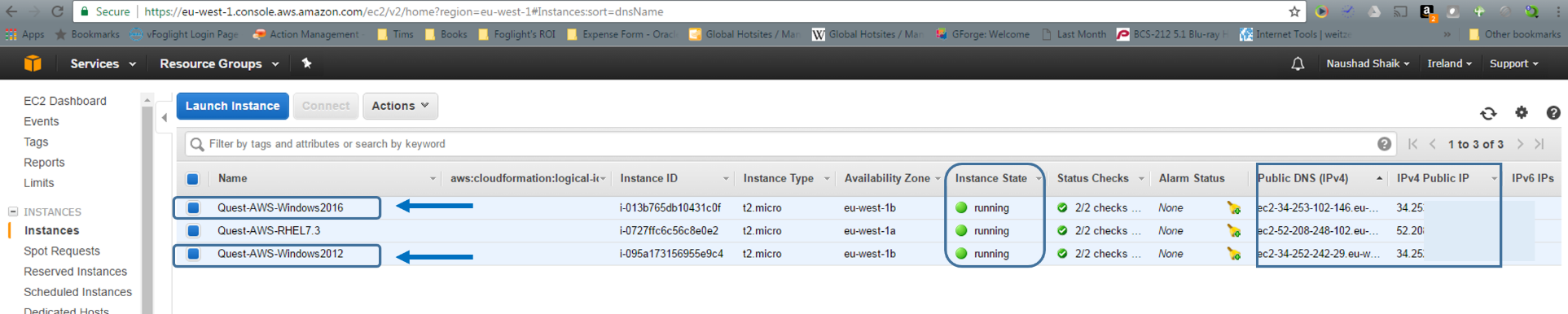1568x314 pixels.
Task: Toggle checkbox for Quest-AWS-RHEL7.3 instance
Action: [x=193, y=231]
